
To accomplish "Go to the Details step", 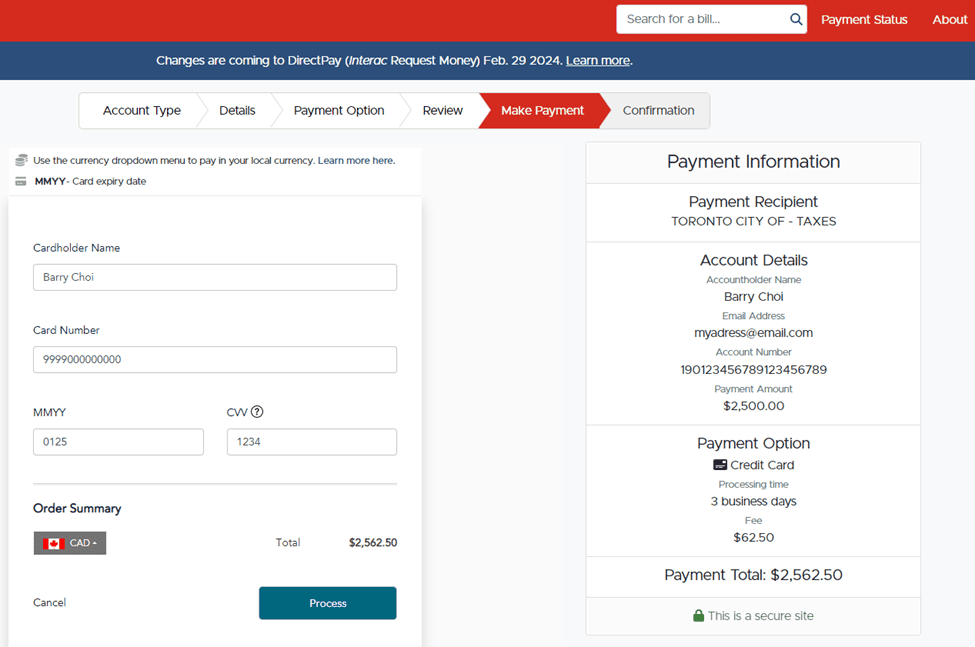I will tap(237, 111).
